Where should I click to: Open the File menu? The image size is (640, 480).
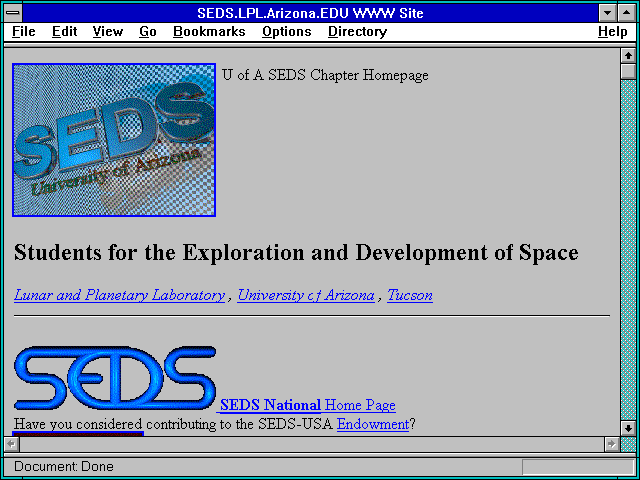click(24, 31)
